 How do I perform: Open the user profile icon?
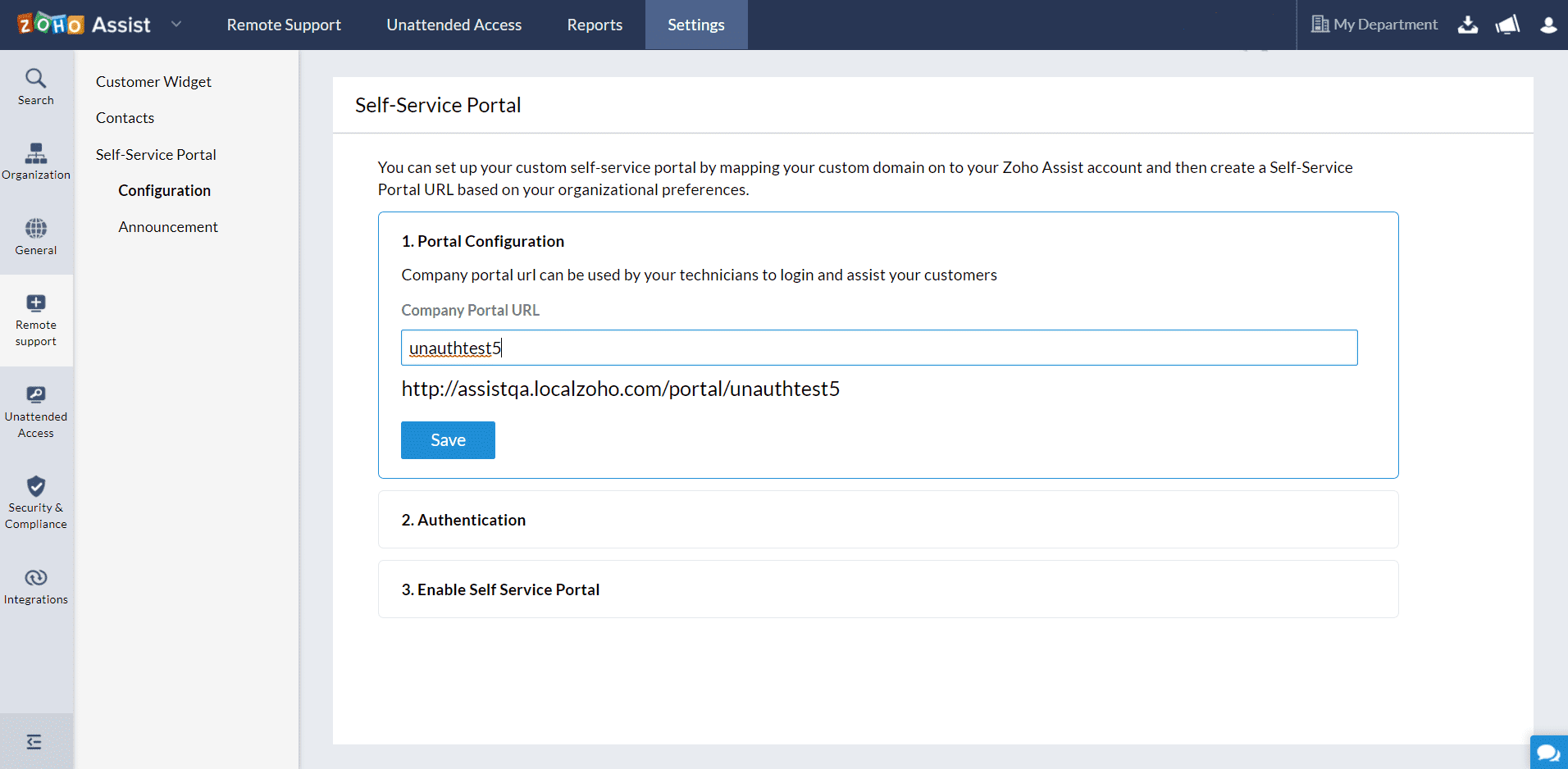click(1547, 25)
